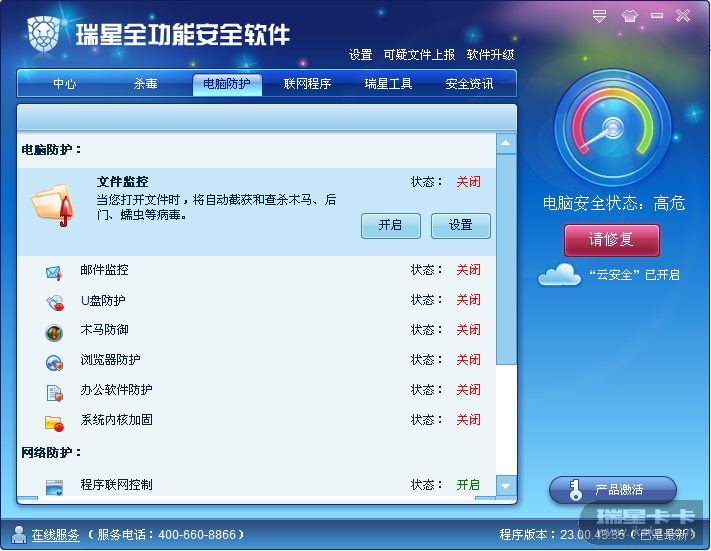Screen dimensions: 711x551
Task: Close the Rising security window
Action: [x=682, y=16]
